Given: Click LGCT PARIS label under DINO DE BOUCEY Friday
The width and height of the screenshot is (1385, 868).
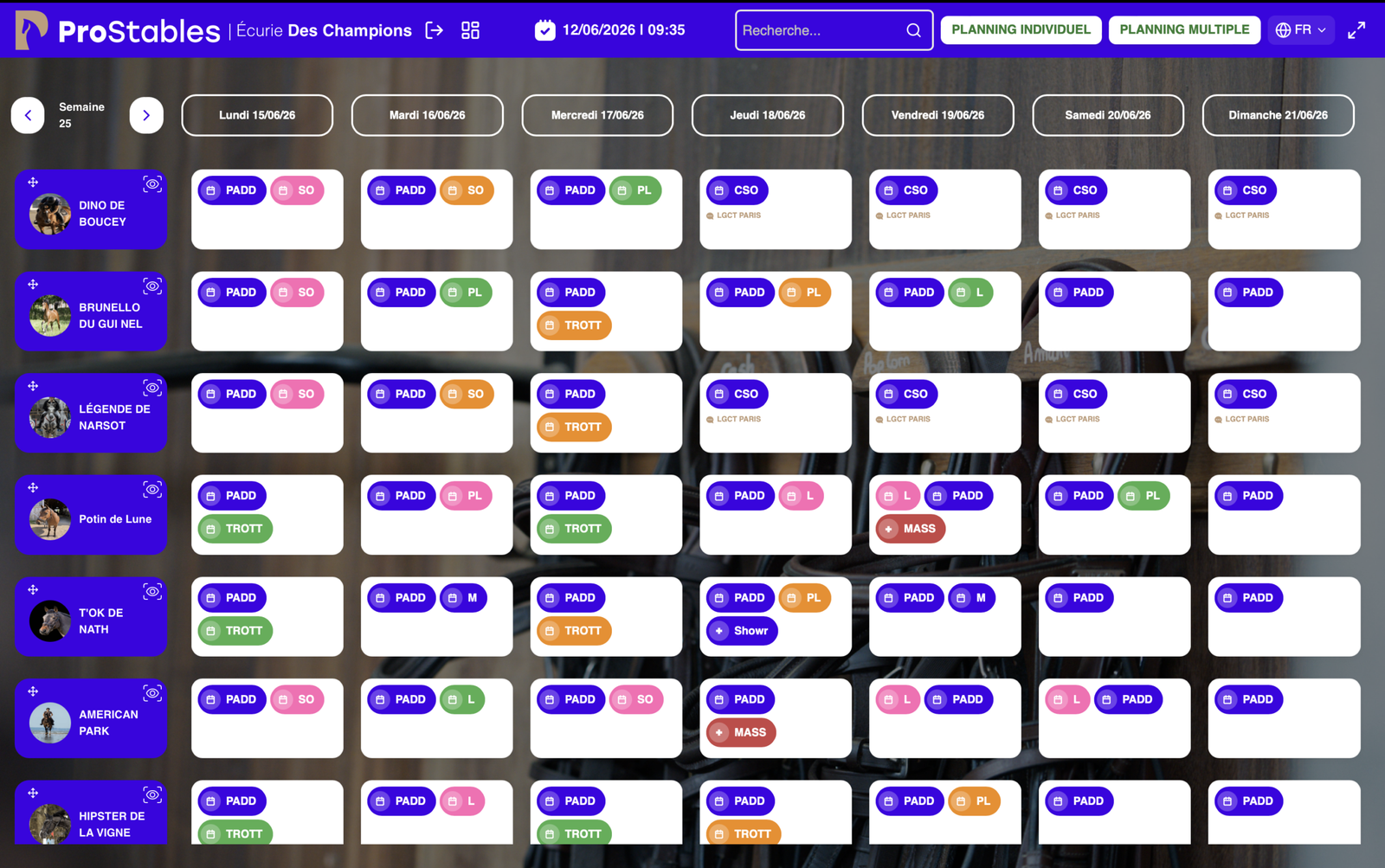Looking at the screenshot, I should [903, 215].
